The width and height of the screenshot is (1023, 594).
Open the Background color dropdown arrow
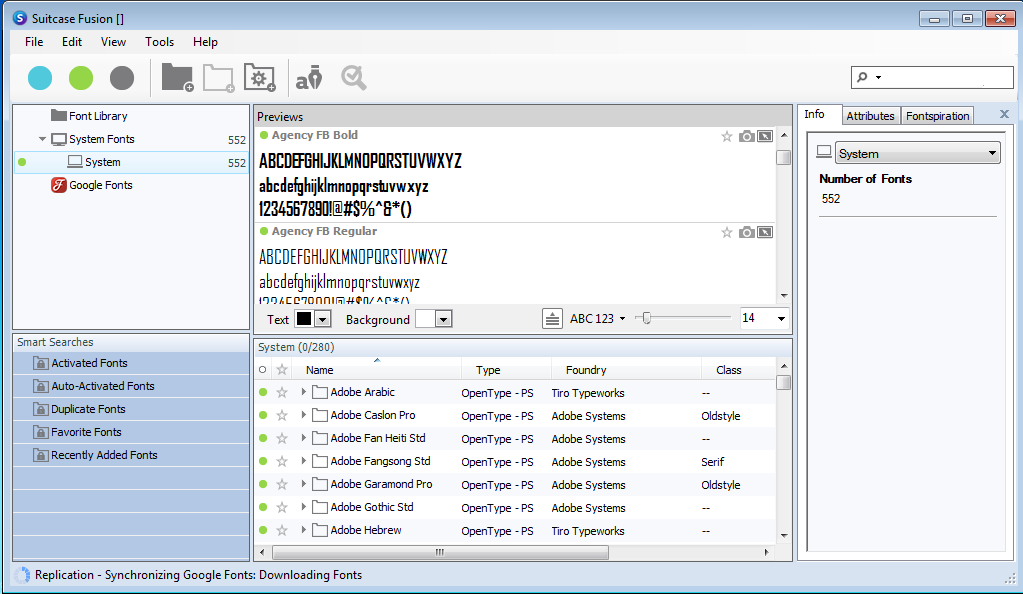tap(443, 319)
